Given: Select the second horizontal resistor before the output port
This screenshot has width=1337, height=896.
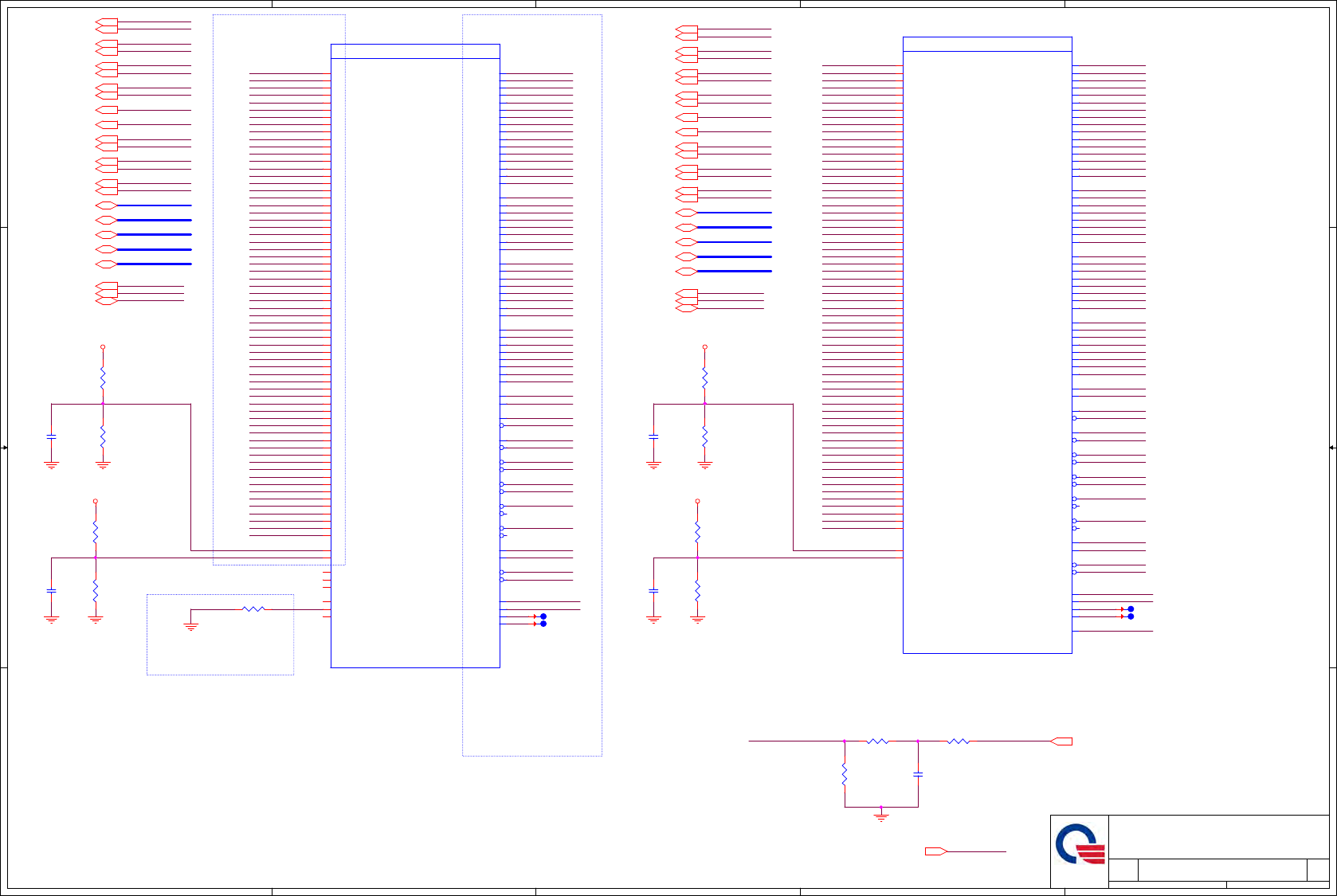Looking at the screenshot, I should (x=959, y=741).
